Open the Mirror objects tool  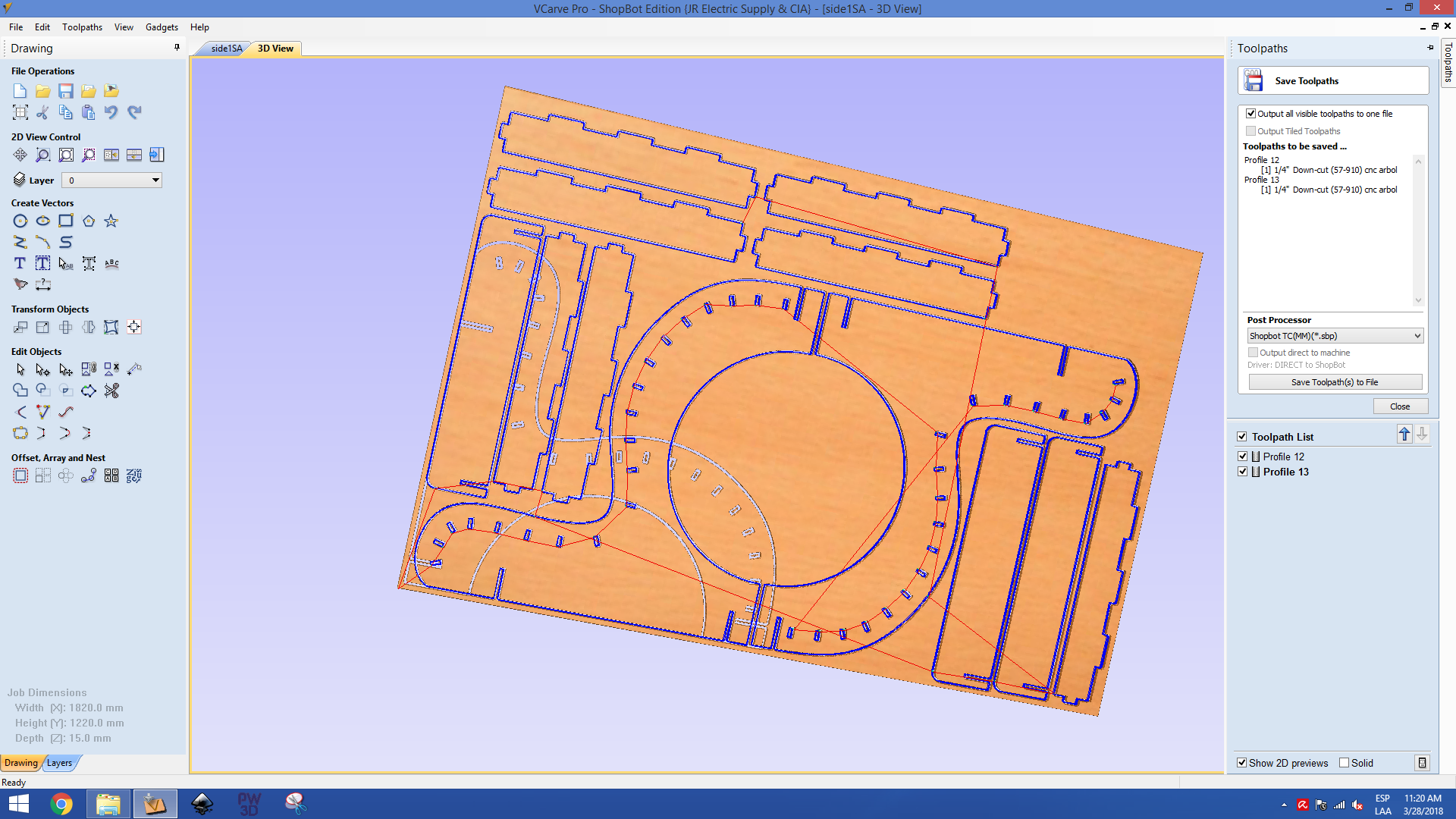coord(89,327)
